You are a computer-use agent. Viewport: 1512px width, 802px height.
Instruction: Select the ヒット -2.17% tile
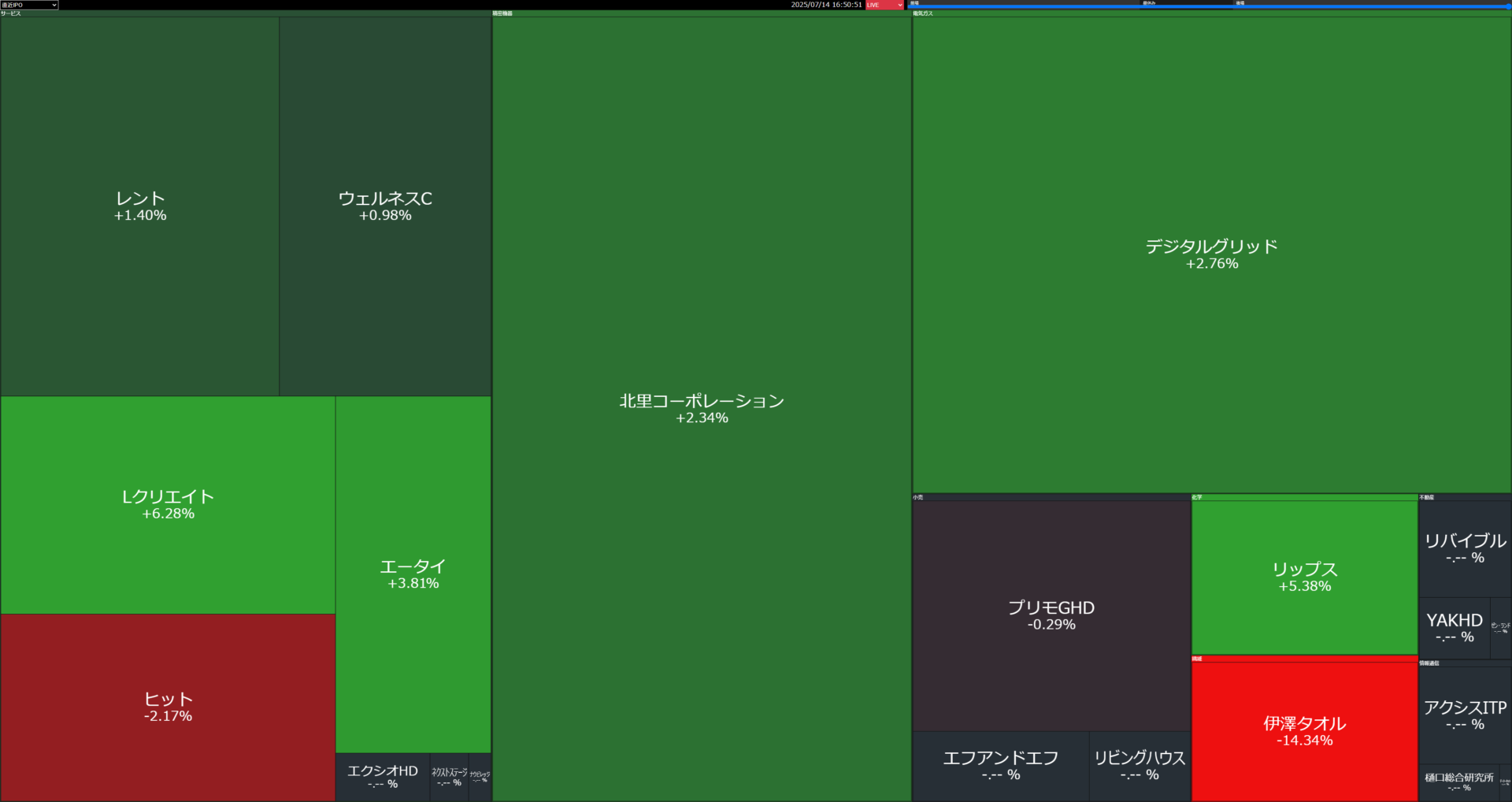168,707
